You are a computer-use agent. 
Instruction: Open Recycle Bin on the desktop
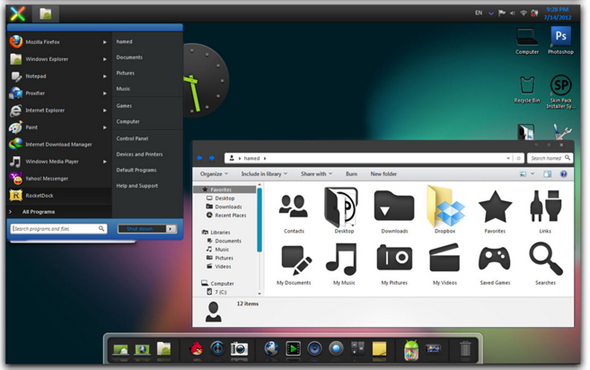click(527, 89)
